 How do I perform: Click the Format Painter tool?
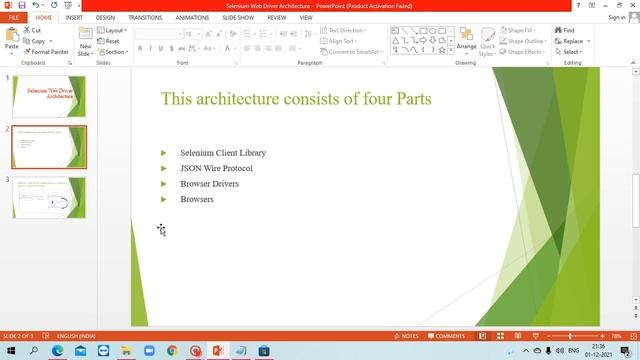coord(46,52)
